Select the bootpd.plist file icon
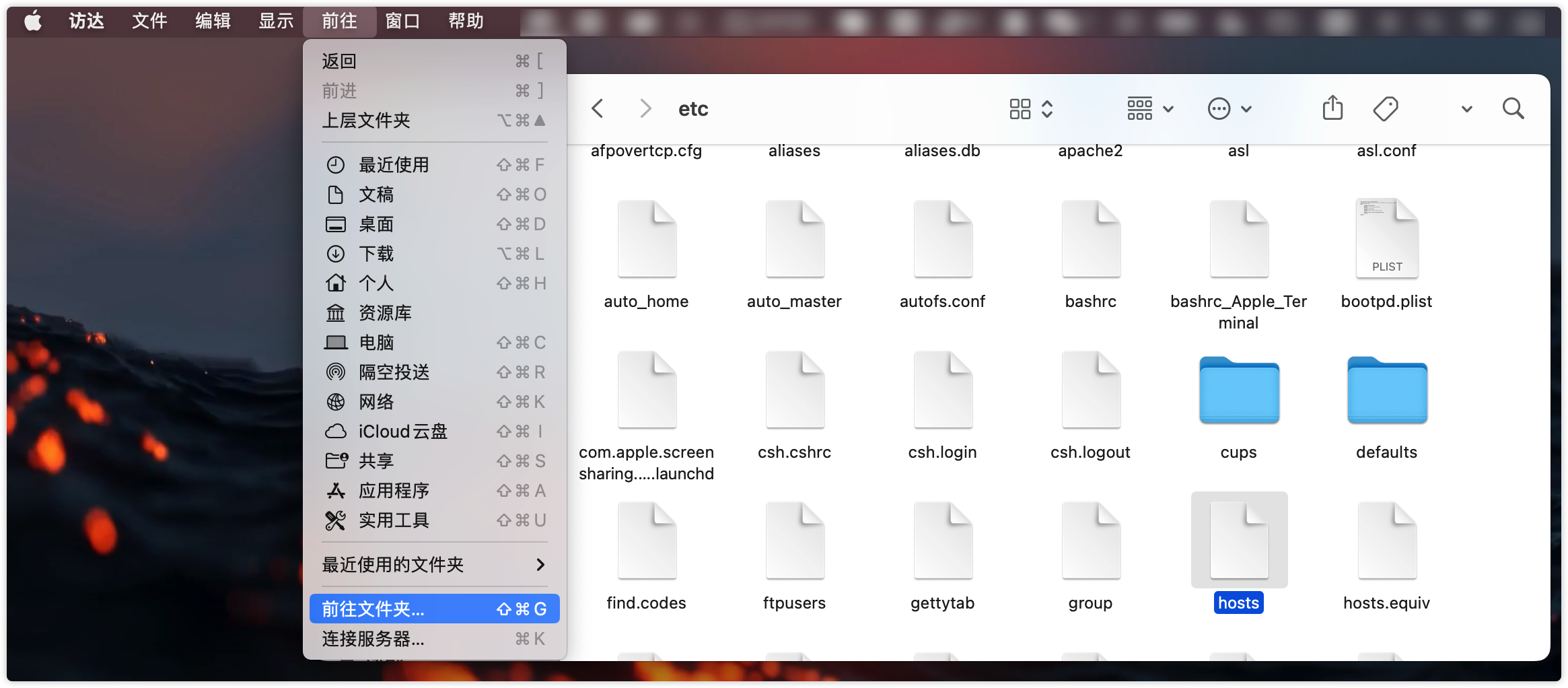 coord(1386,240)
